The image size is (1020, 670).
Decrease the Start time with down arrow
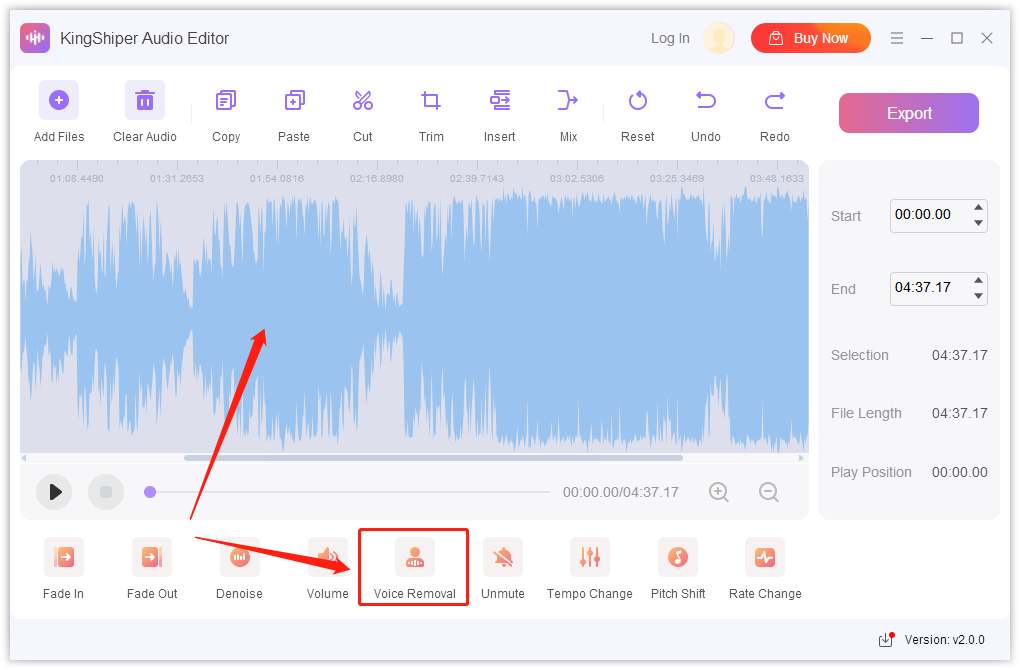click(x=978, y=223)
